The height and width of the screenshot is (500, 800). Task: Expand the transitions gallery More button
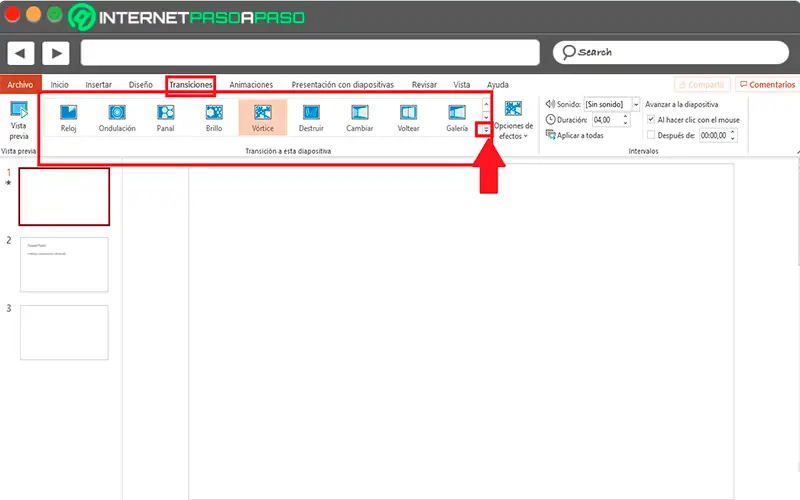tap(486, 130)
